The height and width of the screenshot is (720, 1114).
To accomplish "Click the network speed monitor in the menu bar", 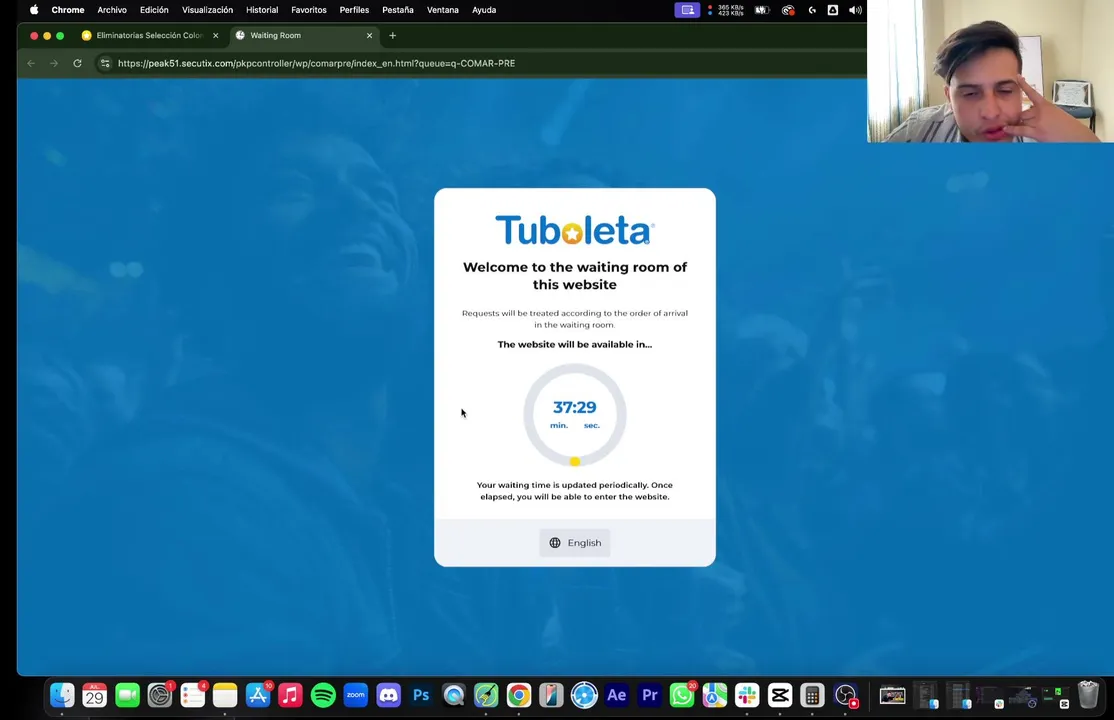I will click(725, 10).
